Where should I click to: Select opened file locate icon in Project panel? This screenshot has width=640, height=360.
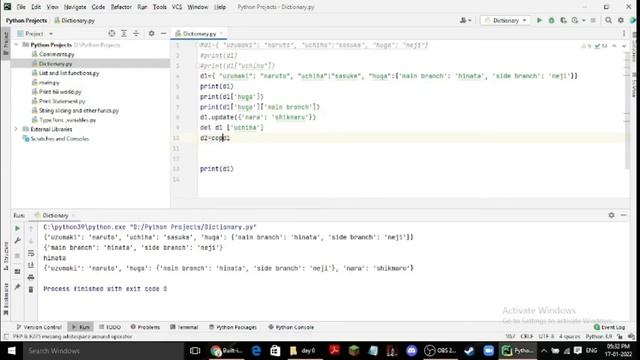[x=111, y=33]
